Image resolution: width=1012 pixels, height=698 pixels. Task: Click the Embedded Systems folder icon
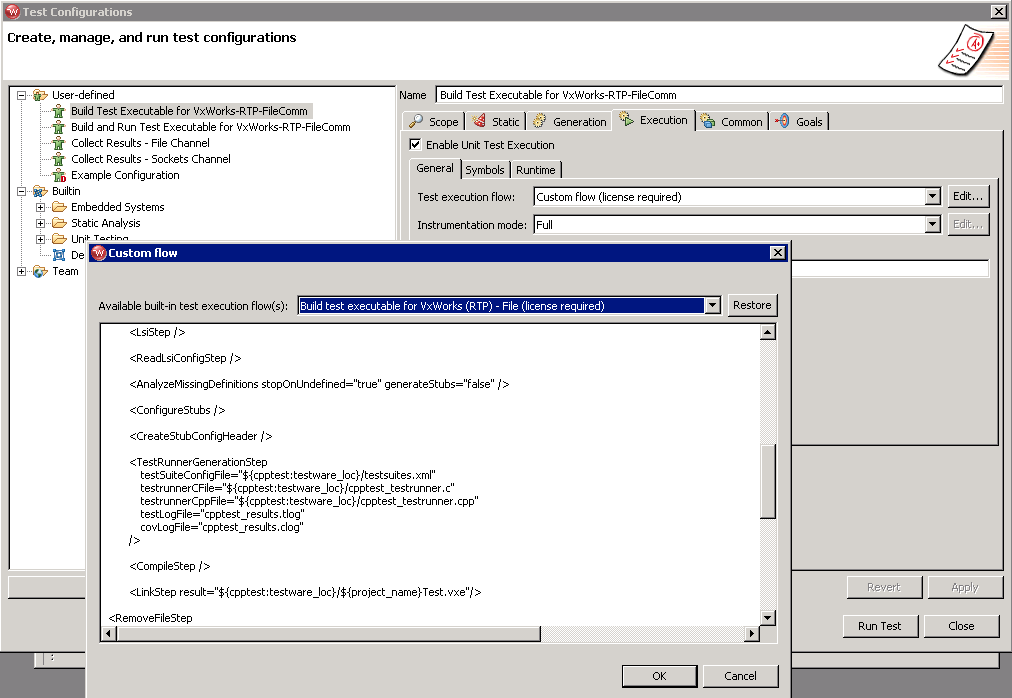click(x=59, y=207)
